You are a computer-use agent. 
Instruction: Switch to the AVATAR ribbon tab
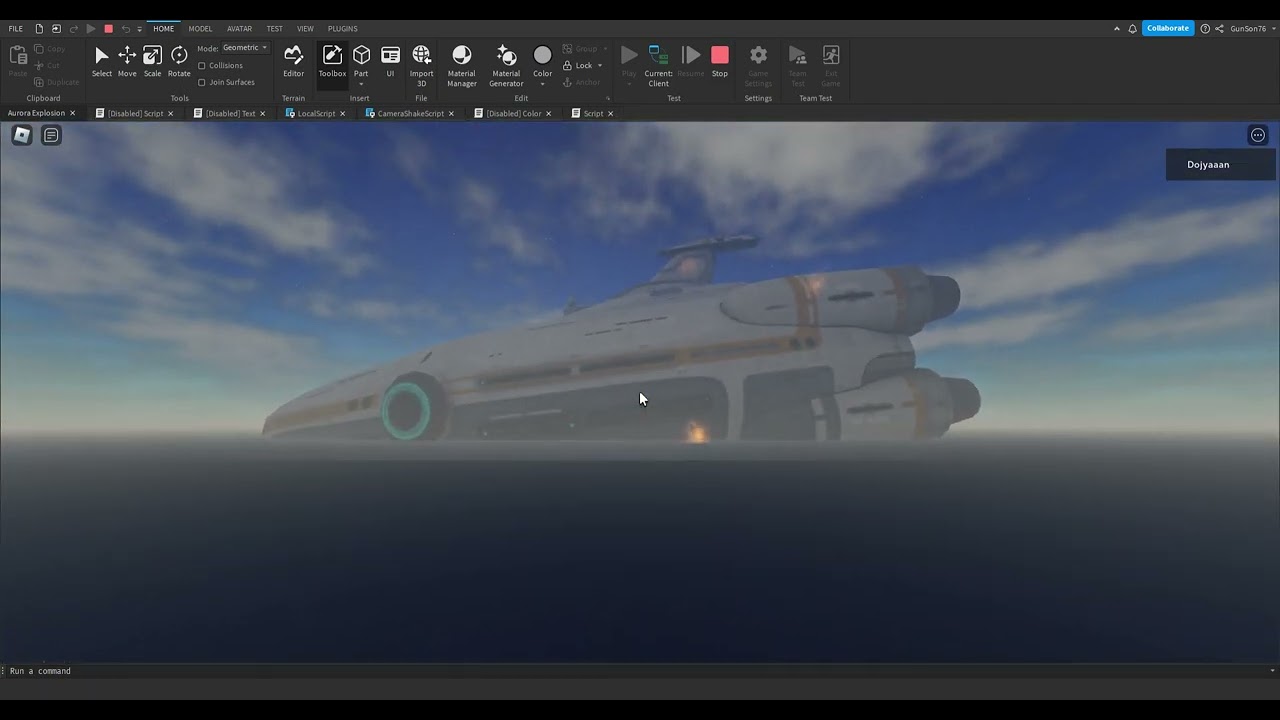(239, 29)
